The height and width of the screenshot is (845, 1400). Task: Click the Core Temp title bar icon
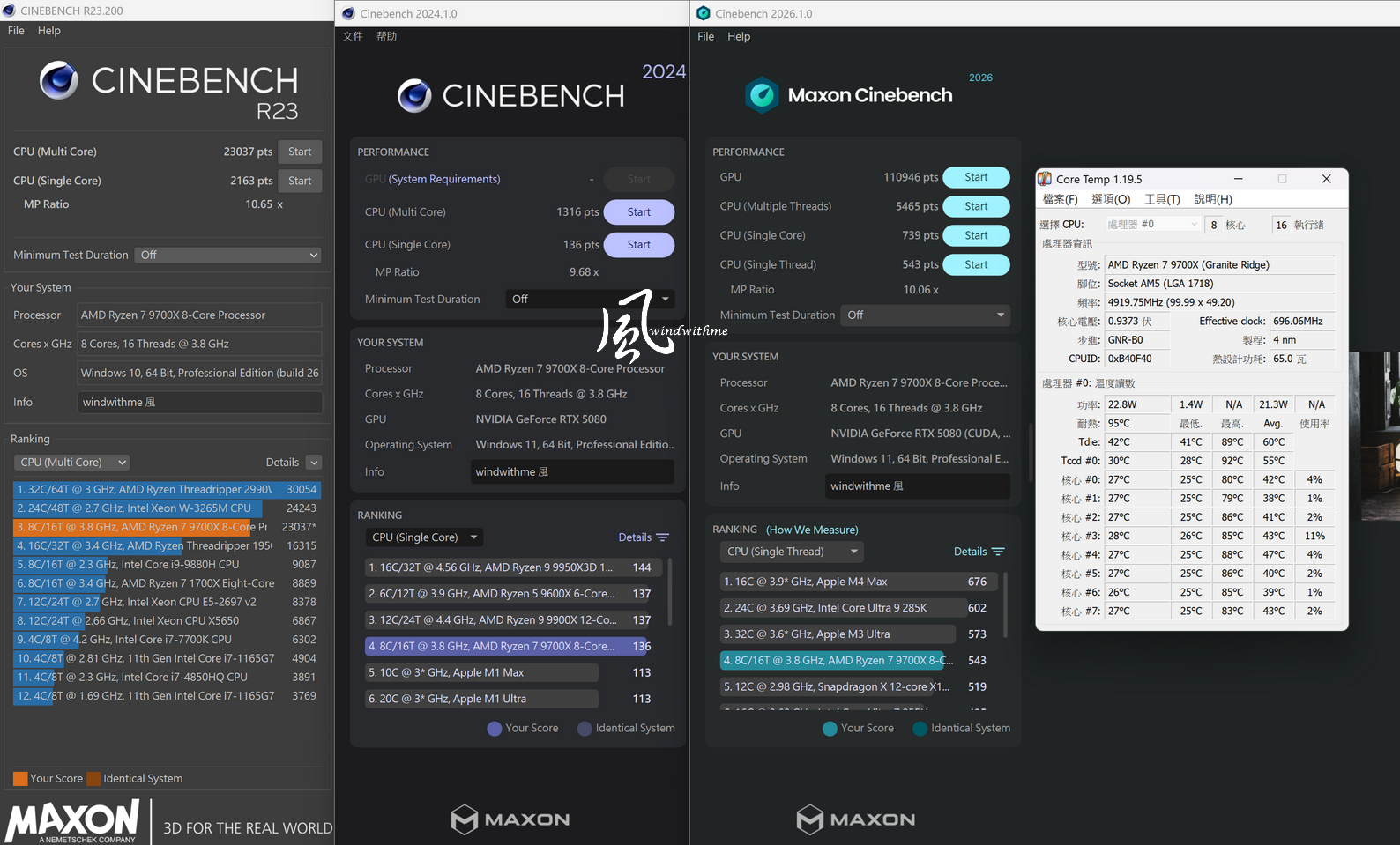pos(1045,179)
